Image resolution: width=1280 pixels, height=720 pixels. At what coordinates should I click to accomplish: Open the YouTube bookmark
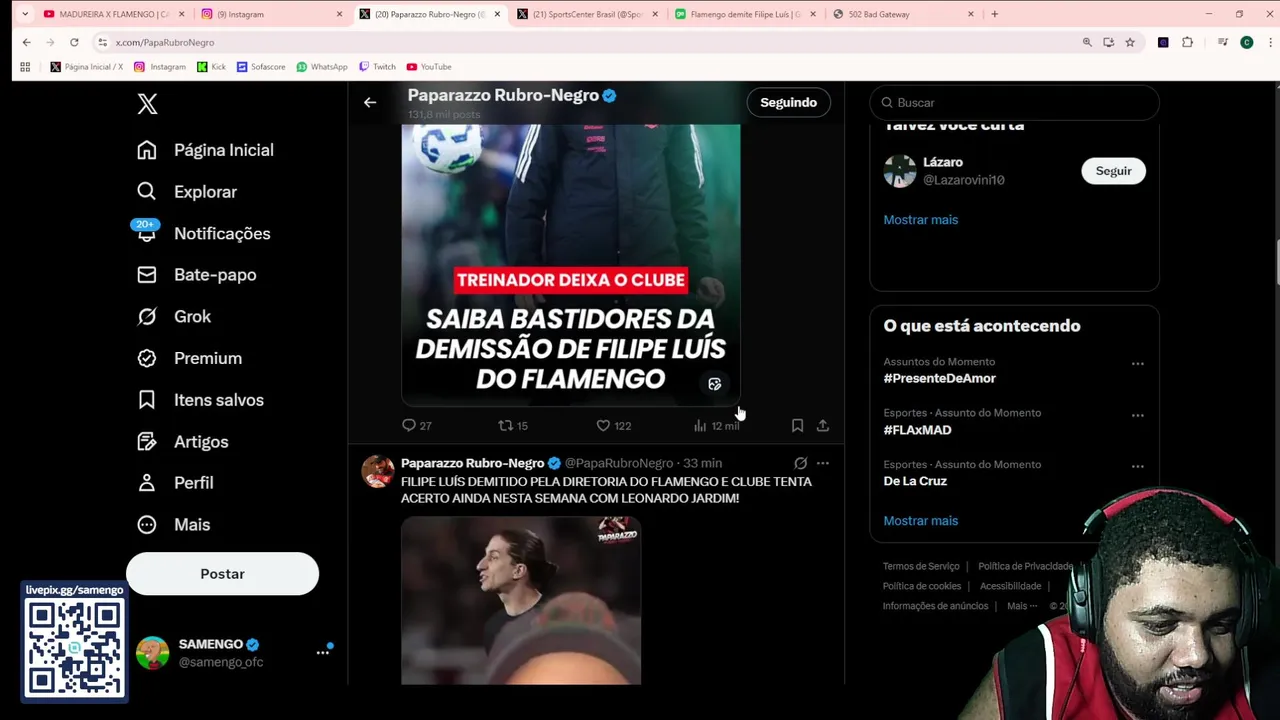428,67
